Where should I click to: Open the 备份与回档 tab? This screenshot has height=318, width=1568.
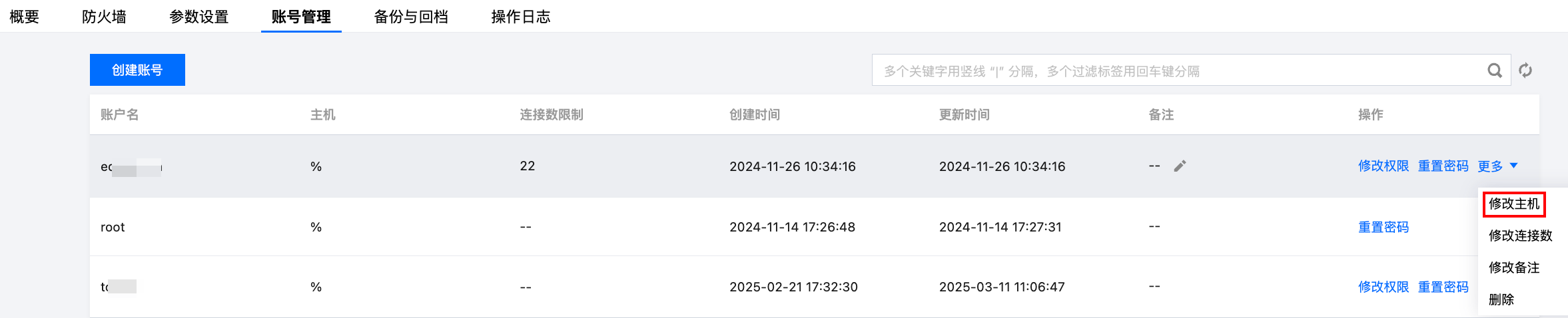pyautogui.click(x=411, y=17)
